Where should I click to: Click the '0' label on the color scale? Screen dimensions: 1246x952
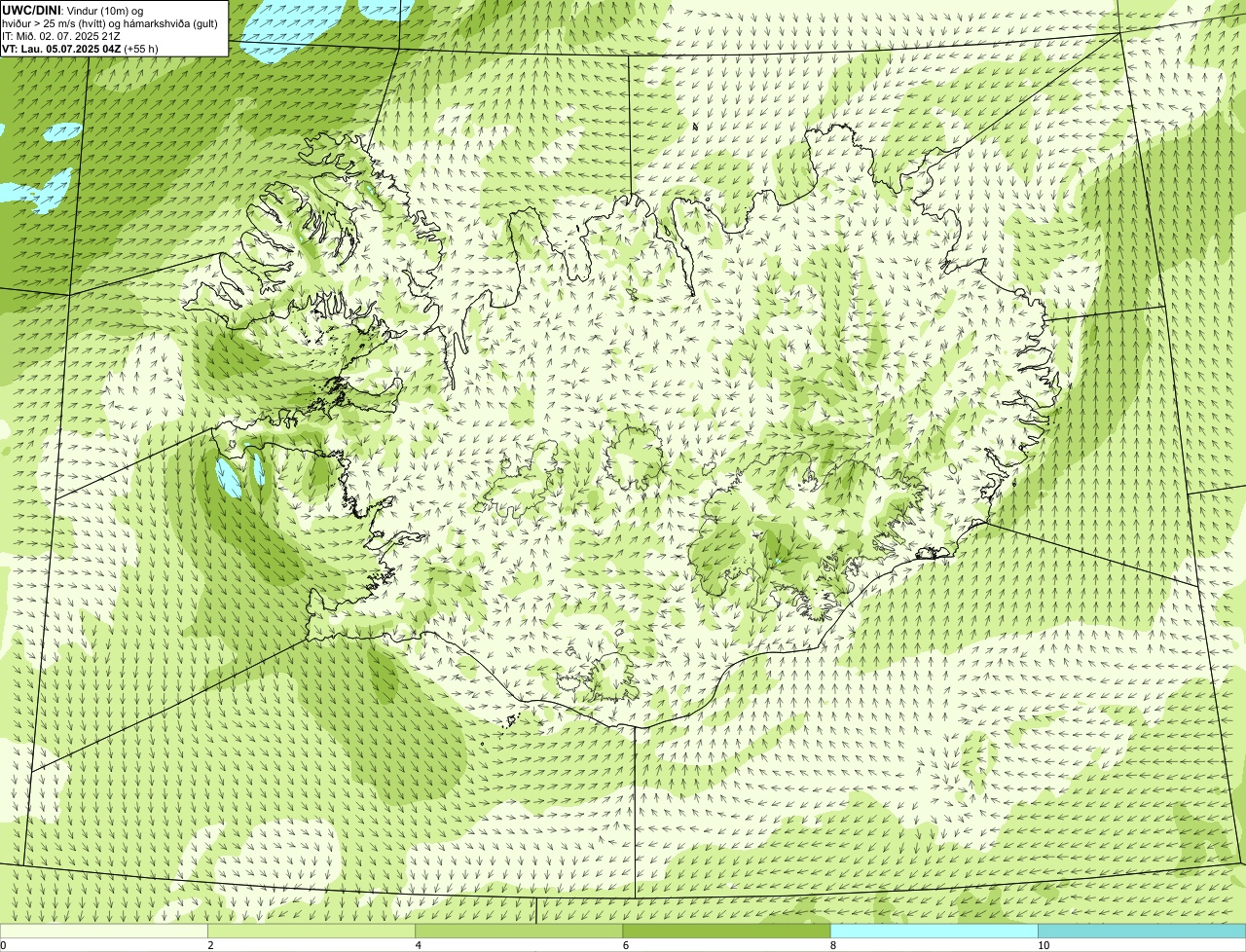3,945
